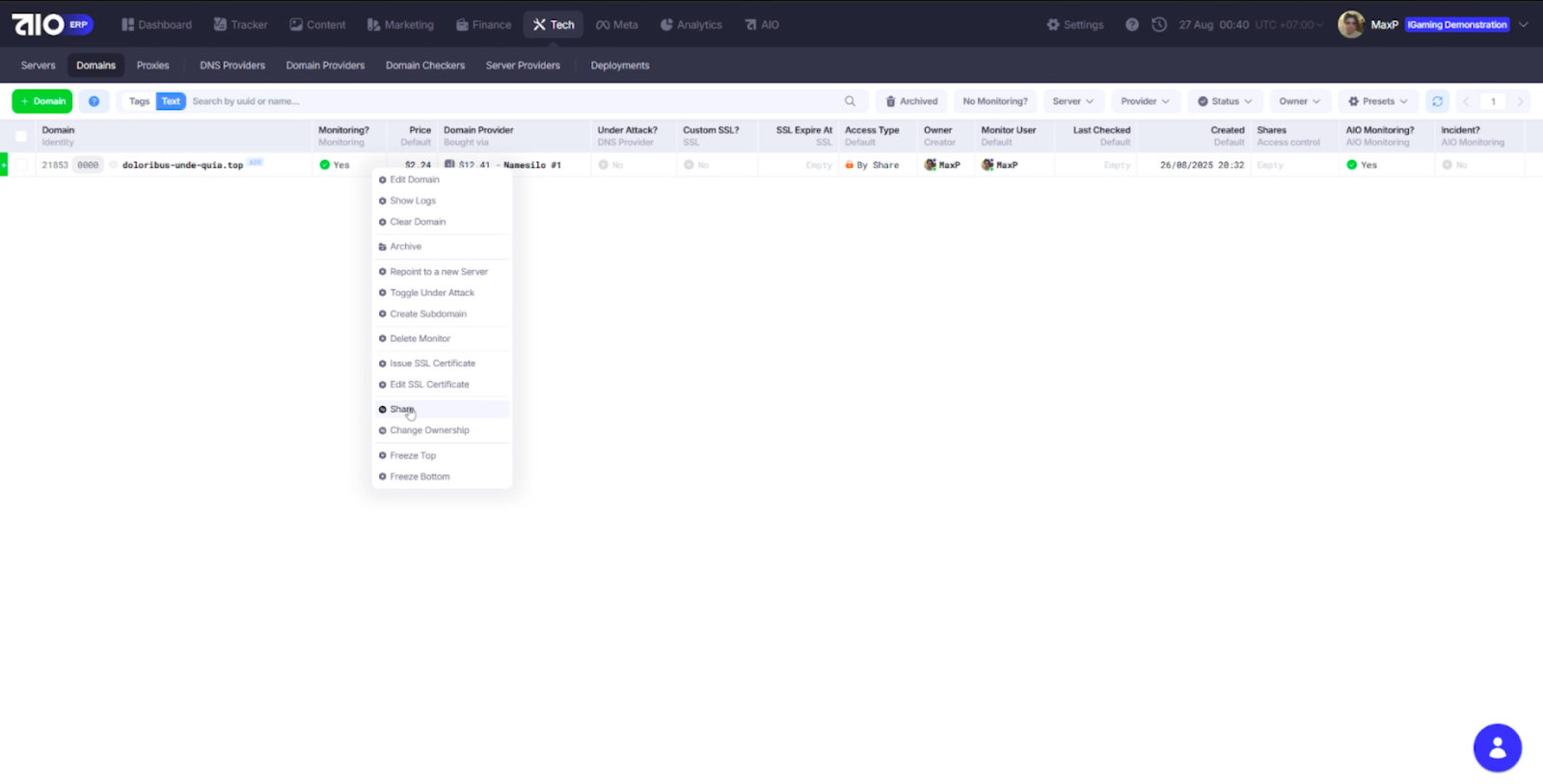Open the Finance module

[x=483, y=25]
